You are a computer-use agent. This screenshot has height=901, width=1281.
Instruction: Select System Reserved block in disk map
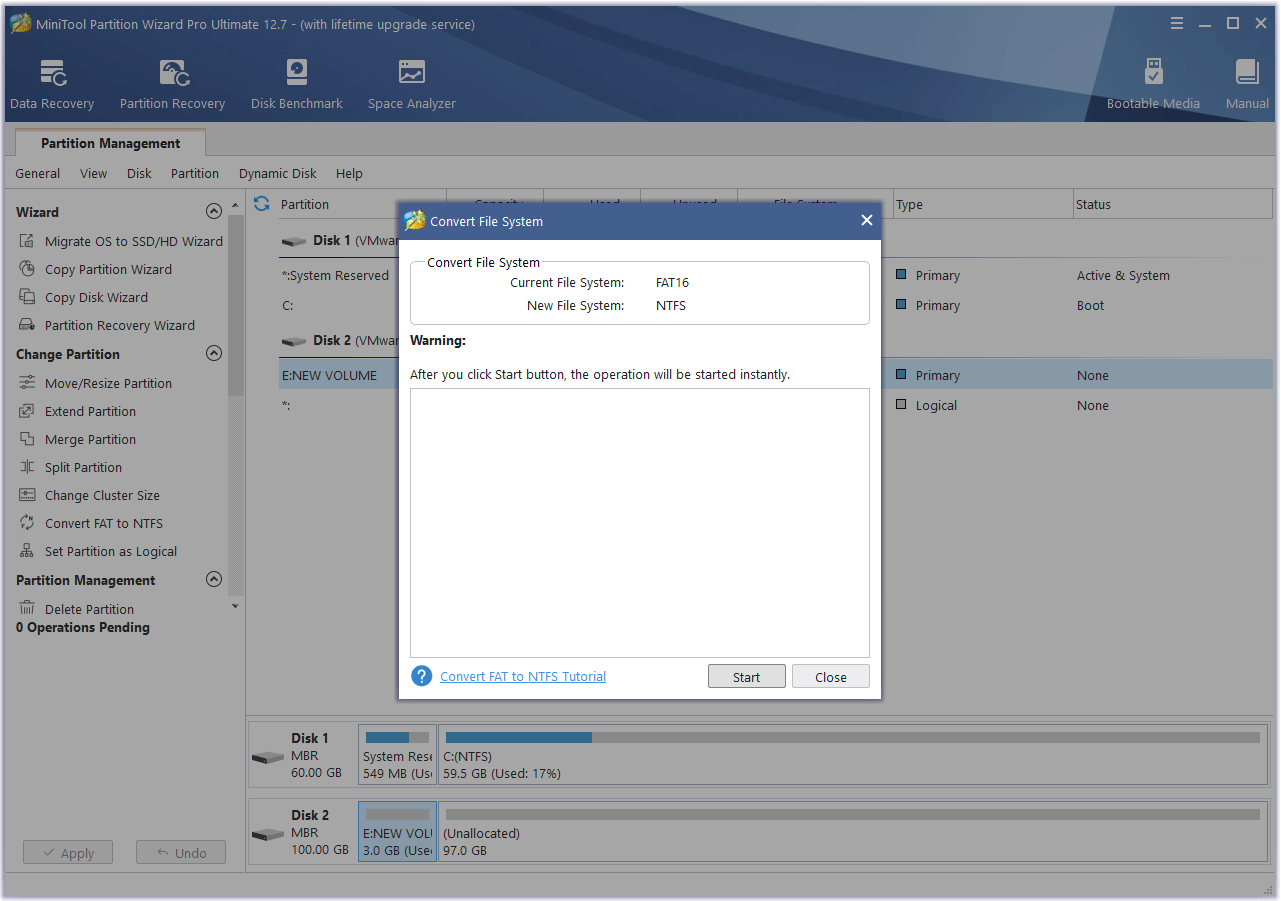click(397, 755)
